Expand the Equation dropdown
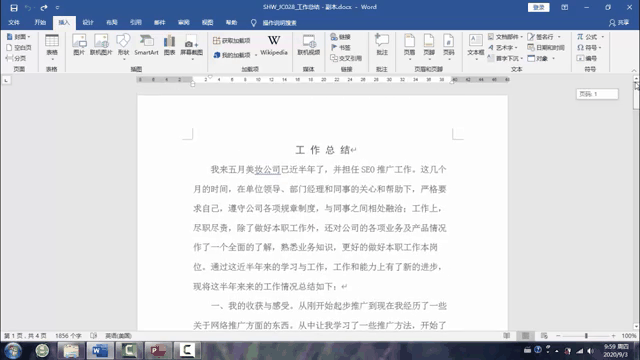The height and width of the screenshot is (360, 640). 602,37
